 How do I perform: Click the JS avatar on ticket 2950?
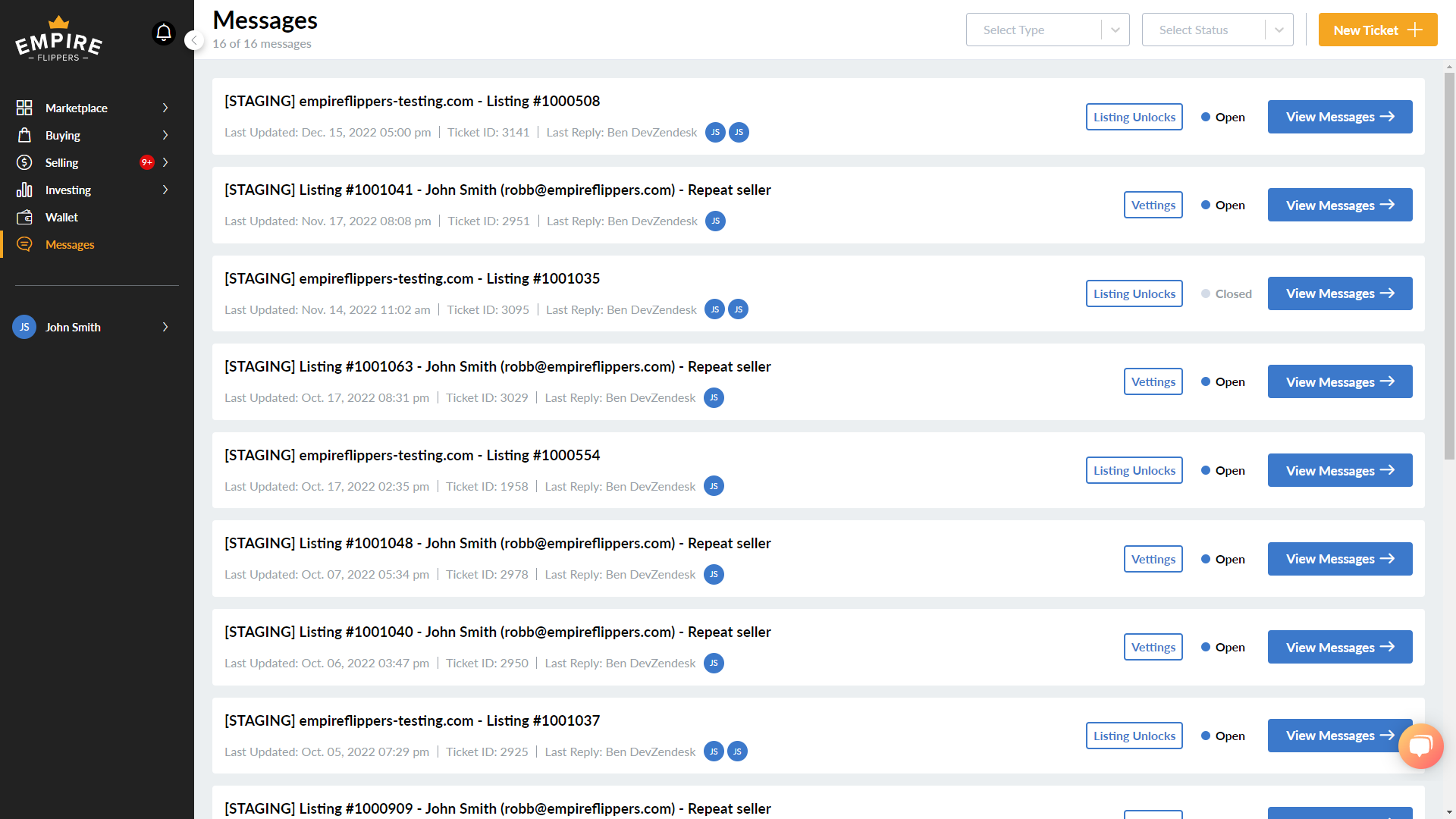[714, 663]
